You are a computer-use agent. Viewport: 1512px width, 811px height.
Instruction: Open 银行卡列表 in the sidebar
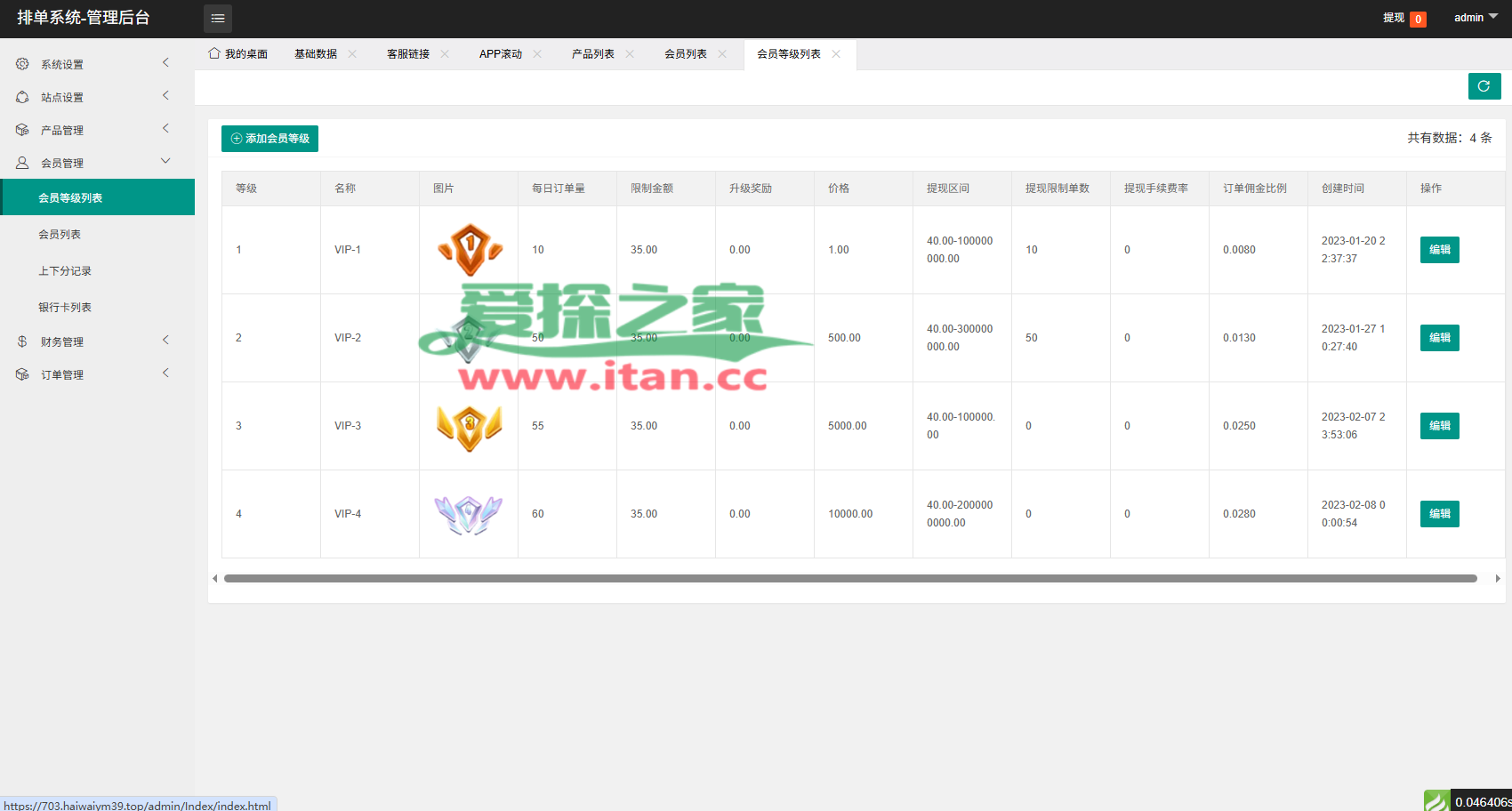click(65, 308)
